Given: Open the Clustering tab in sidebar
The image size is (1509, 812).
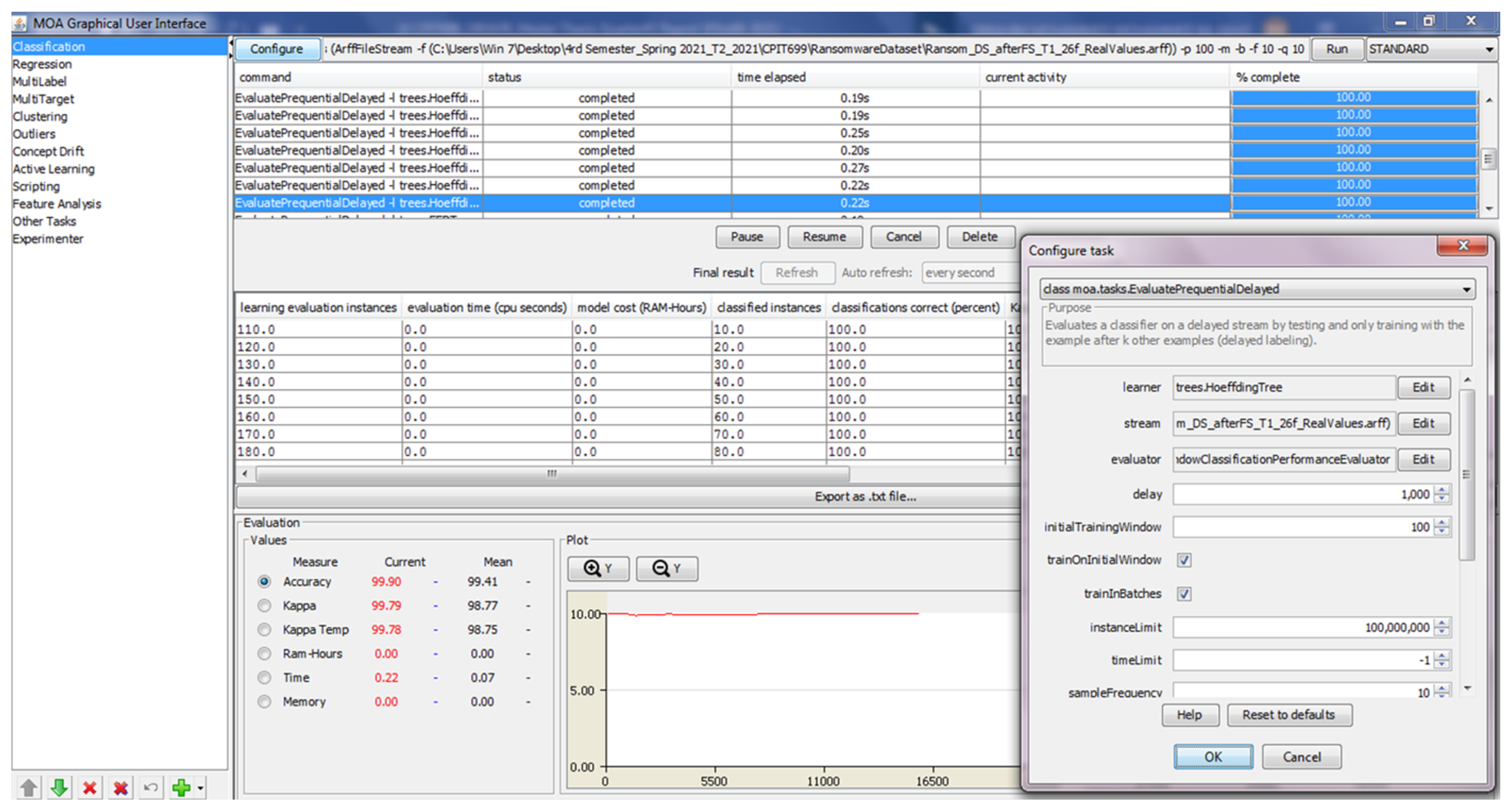Looking at the screenshot, I should pyautogui.click(x=40, y=117).
